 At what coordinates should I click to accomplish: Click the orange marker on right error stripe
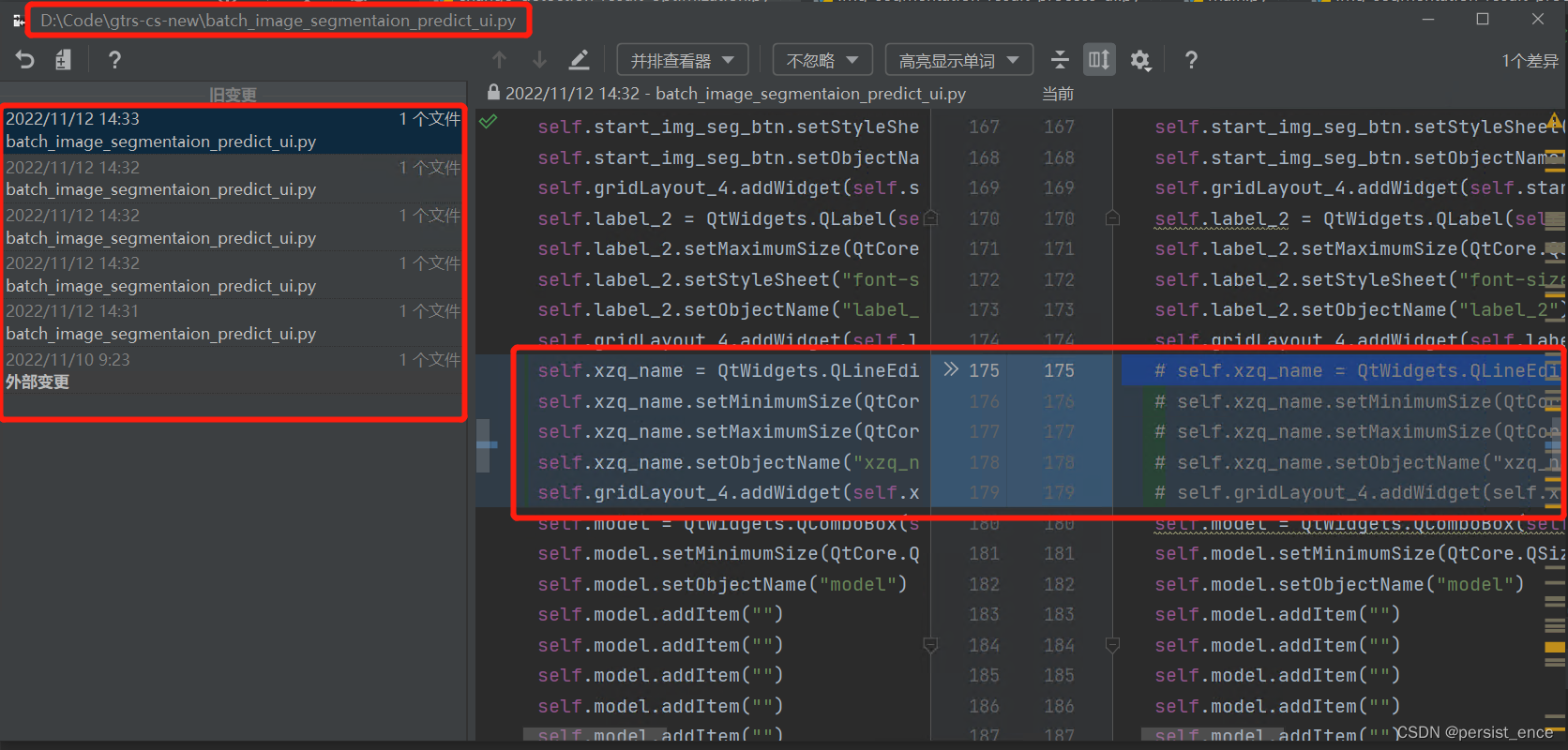(1555, 646)
